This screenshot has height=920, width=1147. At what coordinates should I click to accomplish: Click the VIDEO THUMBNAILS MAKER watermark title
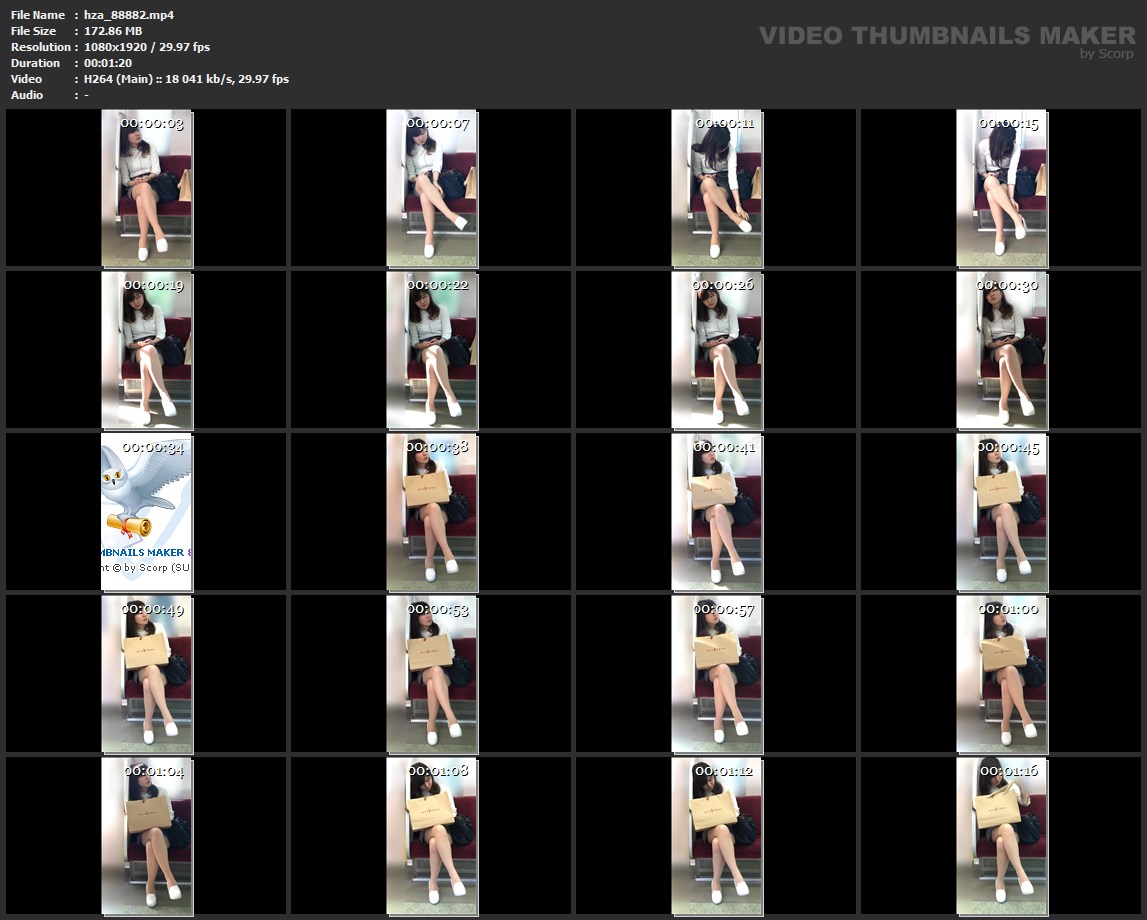coord(946,35)
